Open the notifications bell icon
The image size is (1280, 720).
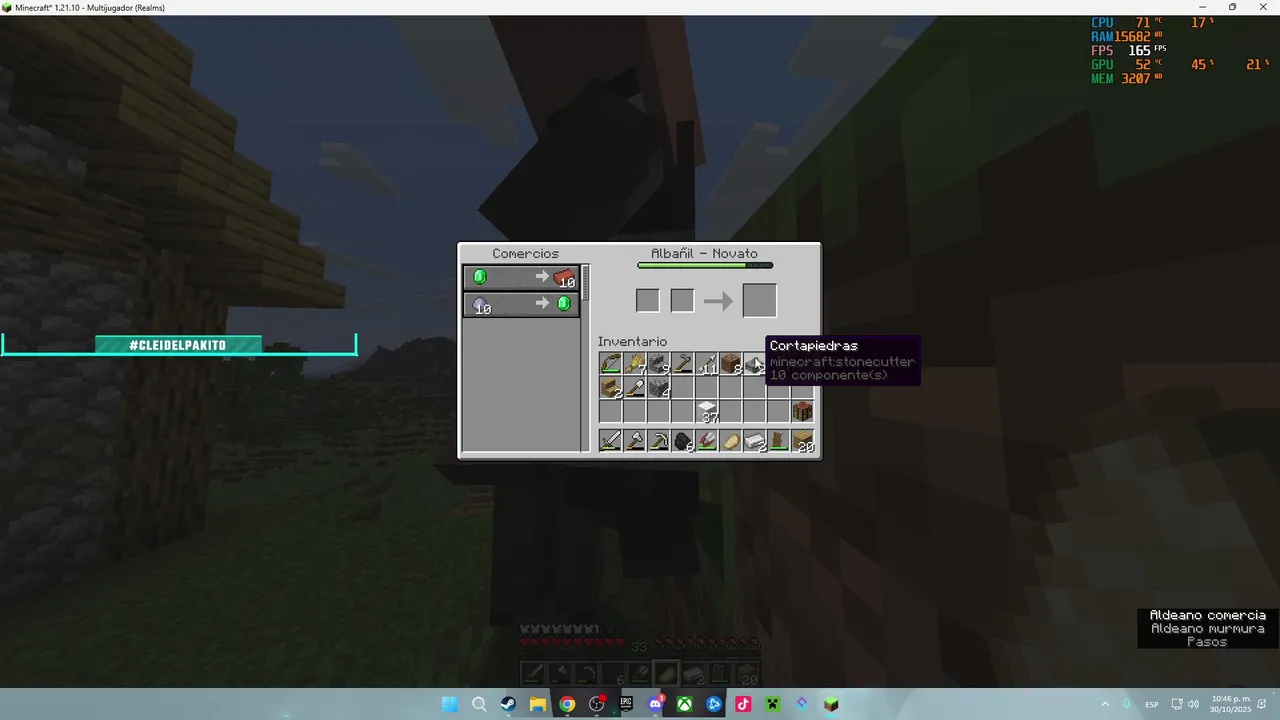[x=1263, y=704]
